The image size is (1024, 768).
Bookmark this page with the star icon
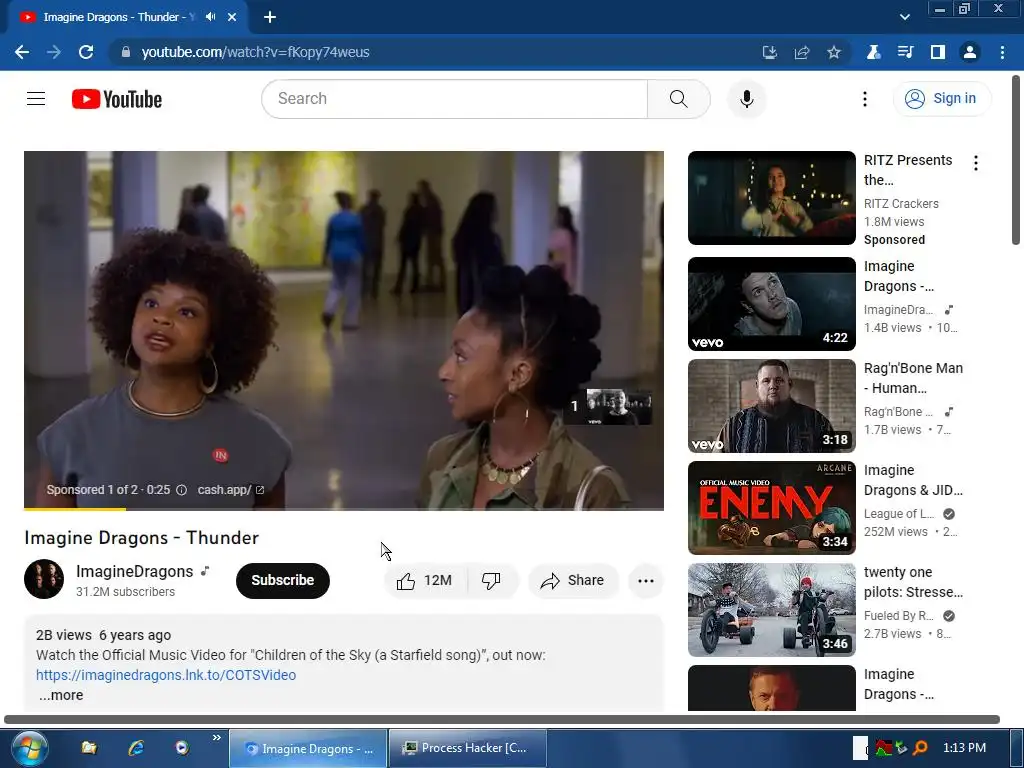834,52
